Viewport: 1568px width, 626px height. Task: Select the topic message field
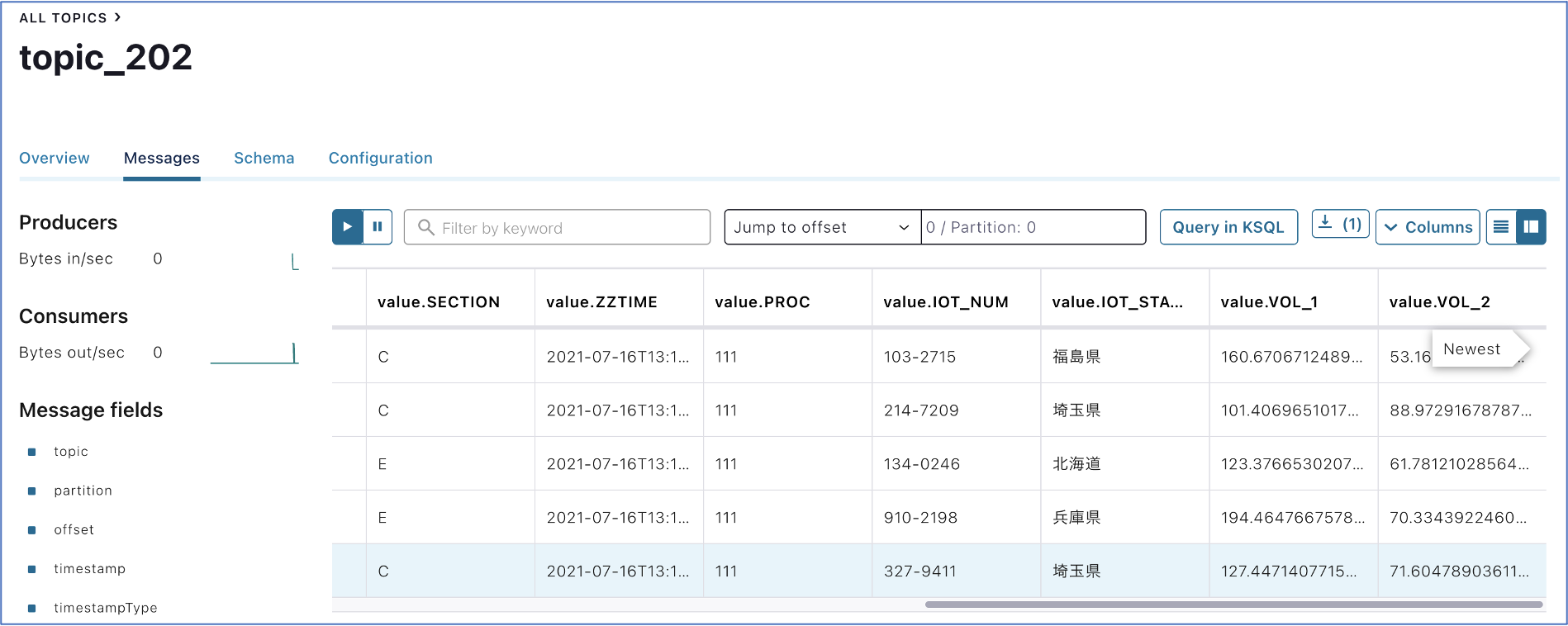[x=71, y=452]
